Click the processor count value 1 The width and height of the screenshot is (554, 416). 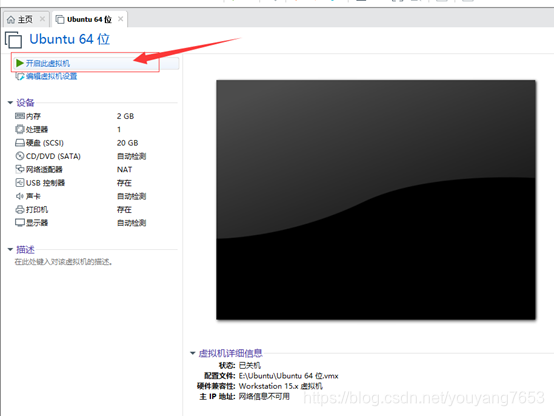[119, 130]
